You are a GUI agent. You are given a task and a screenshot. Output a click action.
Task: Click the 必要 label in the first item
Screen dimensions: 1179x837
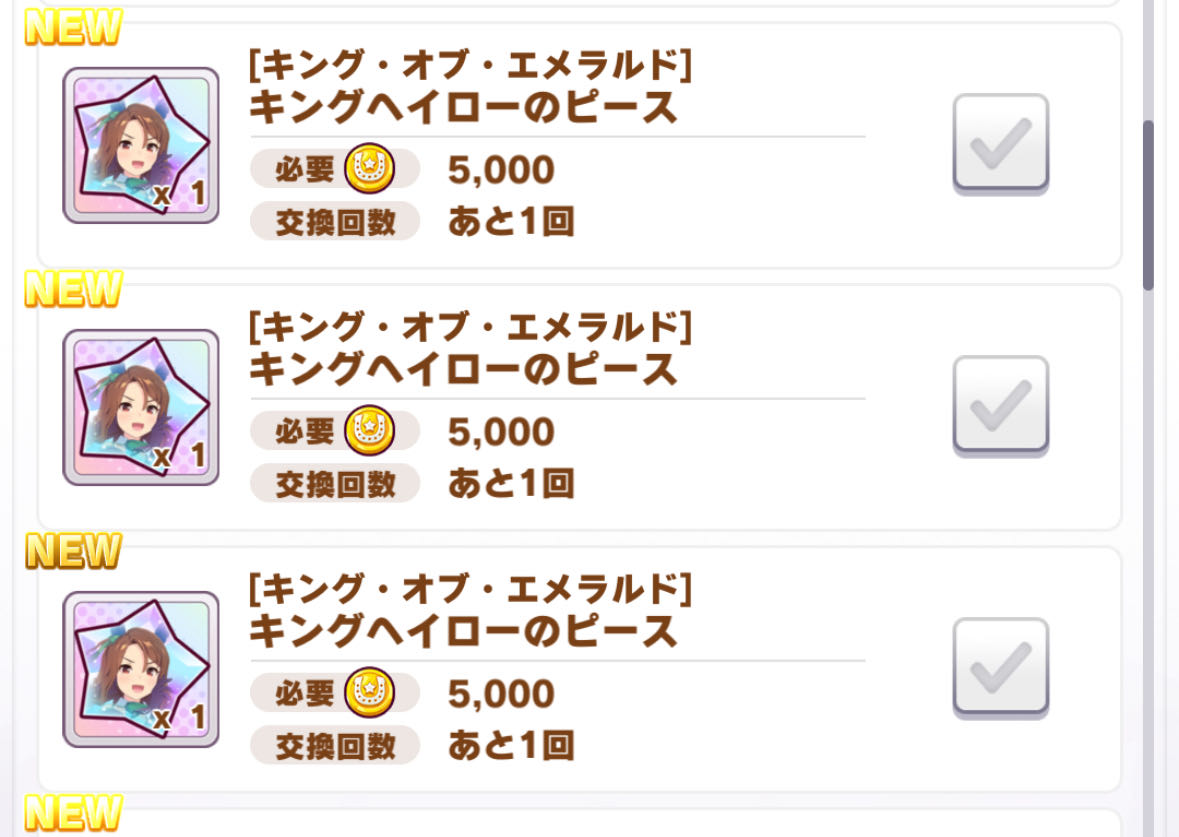[305, 169]
